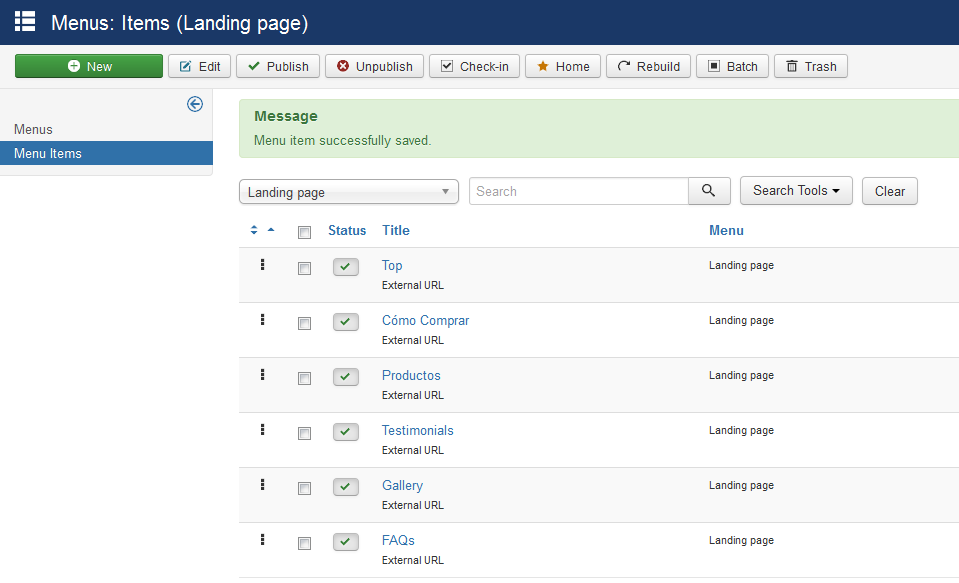959x583 pixels.
Task: Expand the Search Tools dropdown
Action: 796,190
